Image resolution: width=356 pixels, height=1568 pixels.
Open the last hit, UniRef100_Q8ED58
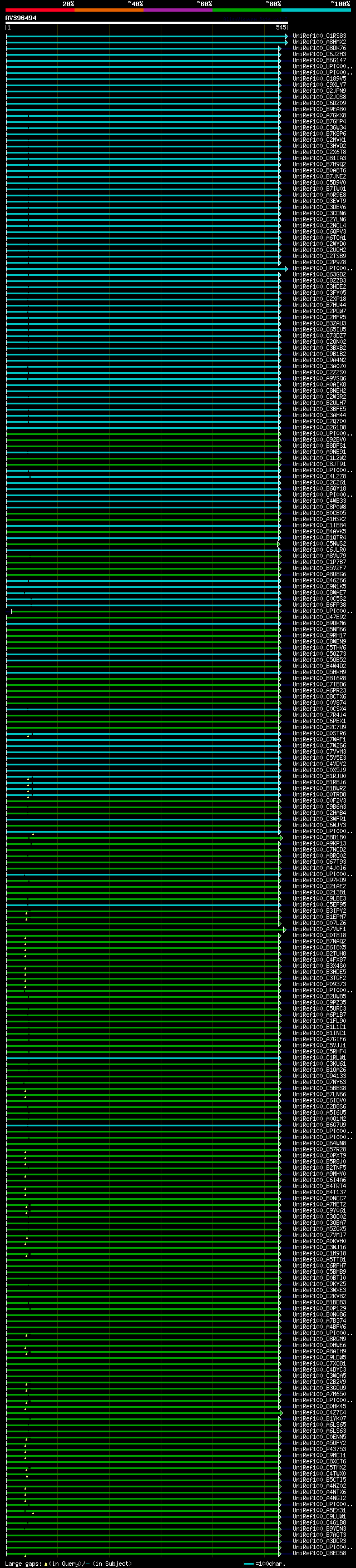pyautogui.click(x=319, y=1554)
